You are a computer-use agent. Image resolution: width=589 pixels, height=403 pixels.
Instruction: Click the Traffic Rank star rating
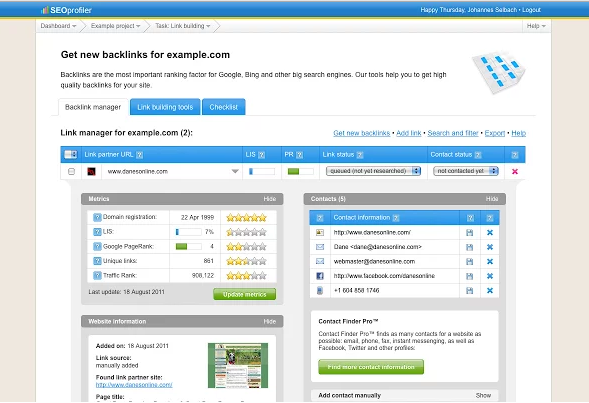tap(246, 276)
